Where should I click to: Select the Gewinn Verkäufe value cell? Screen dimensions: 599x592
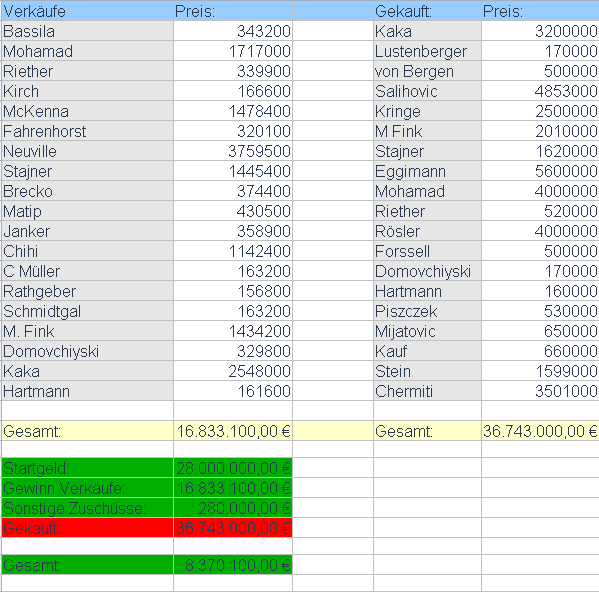pyautogui.click(x=233, y=488)
